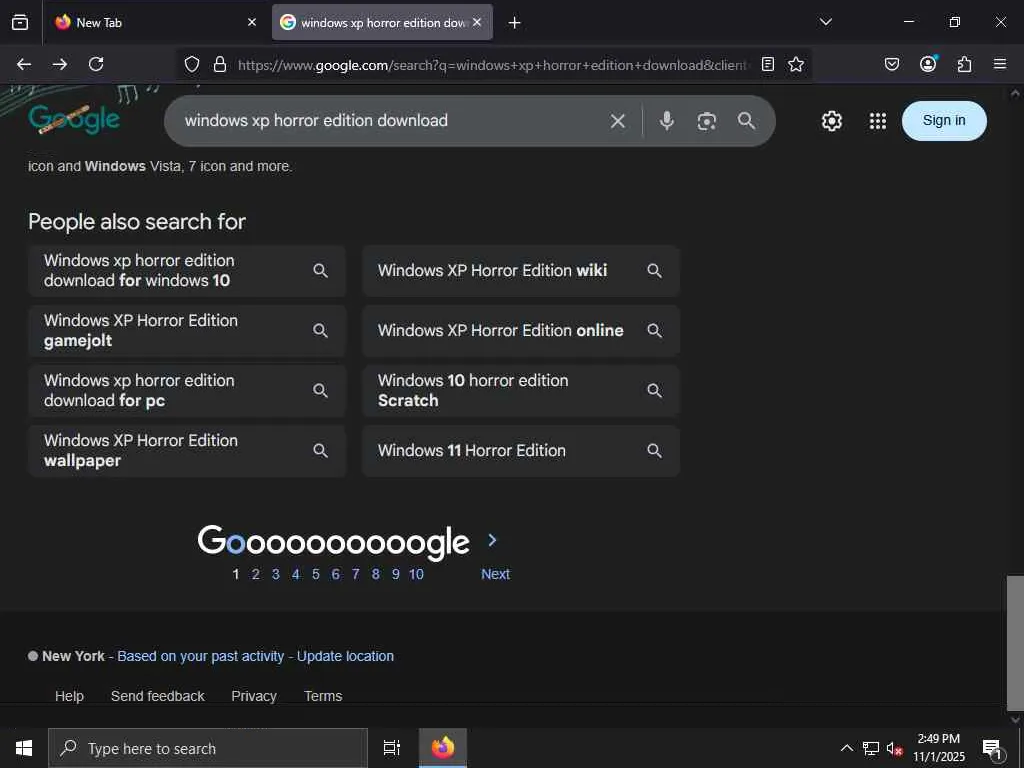Click the page vertical scrollbar thumb
Screen dimensions: 1024x768
tap(1014, 642)
